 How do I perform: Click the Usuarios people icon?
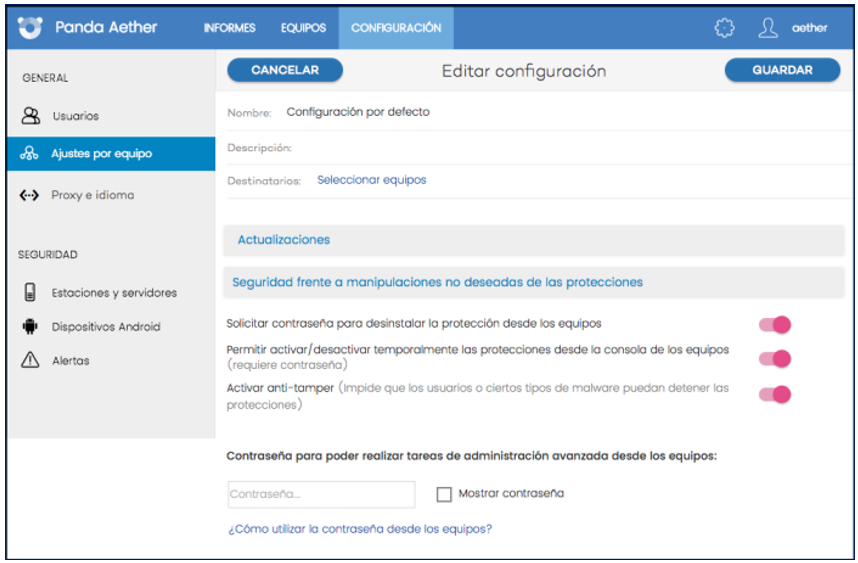tap(31, 115)
